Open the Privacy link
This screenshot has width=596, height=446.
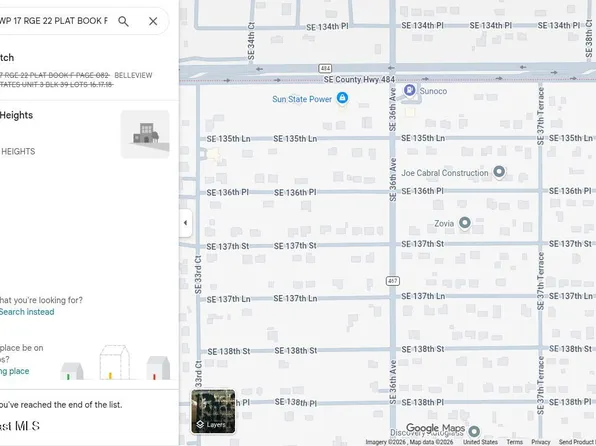541,442
